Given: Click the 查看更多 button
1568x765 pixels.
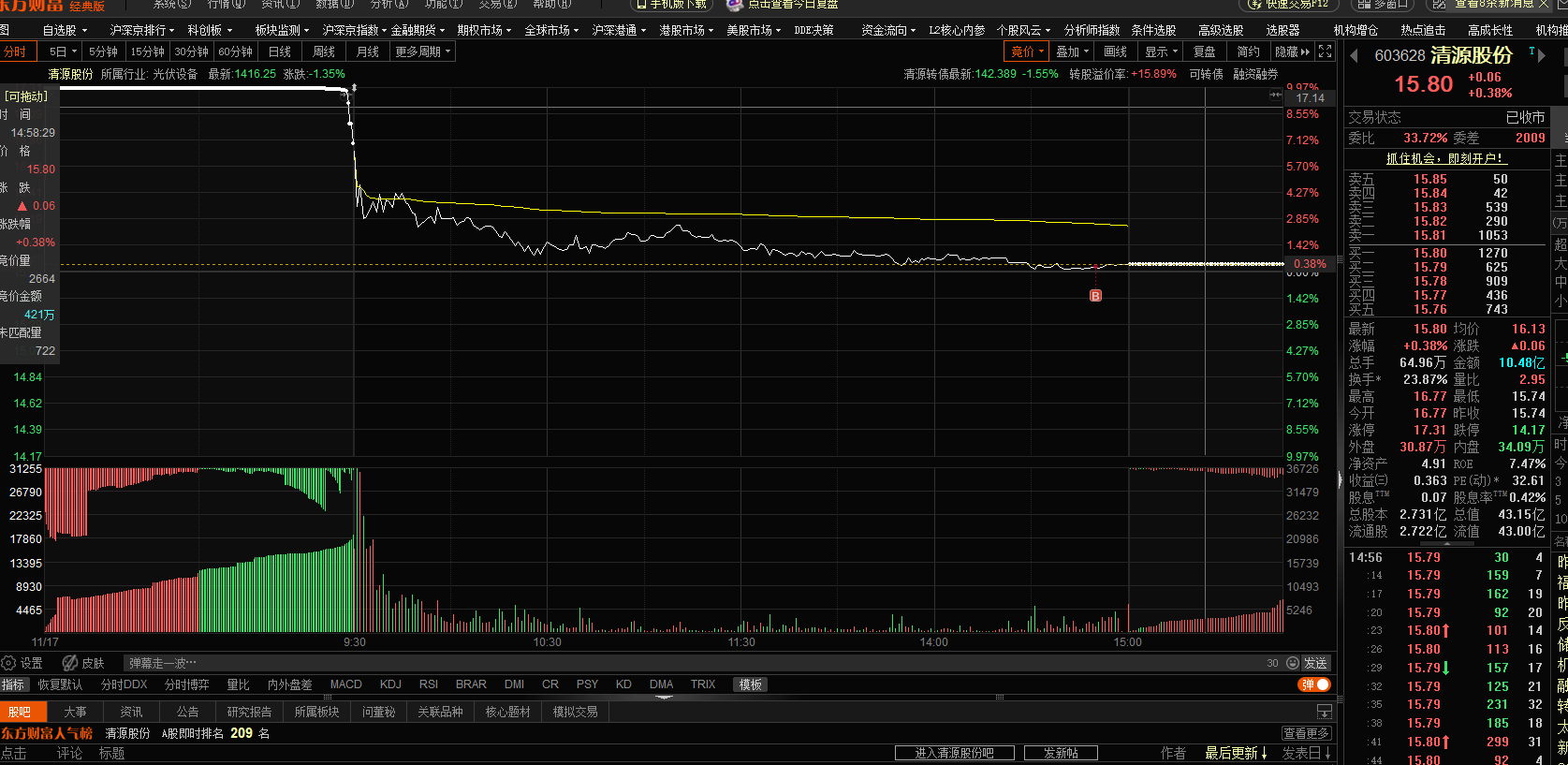Looking at the screenshot, I should pos(1306,733).
